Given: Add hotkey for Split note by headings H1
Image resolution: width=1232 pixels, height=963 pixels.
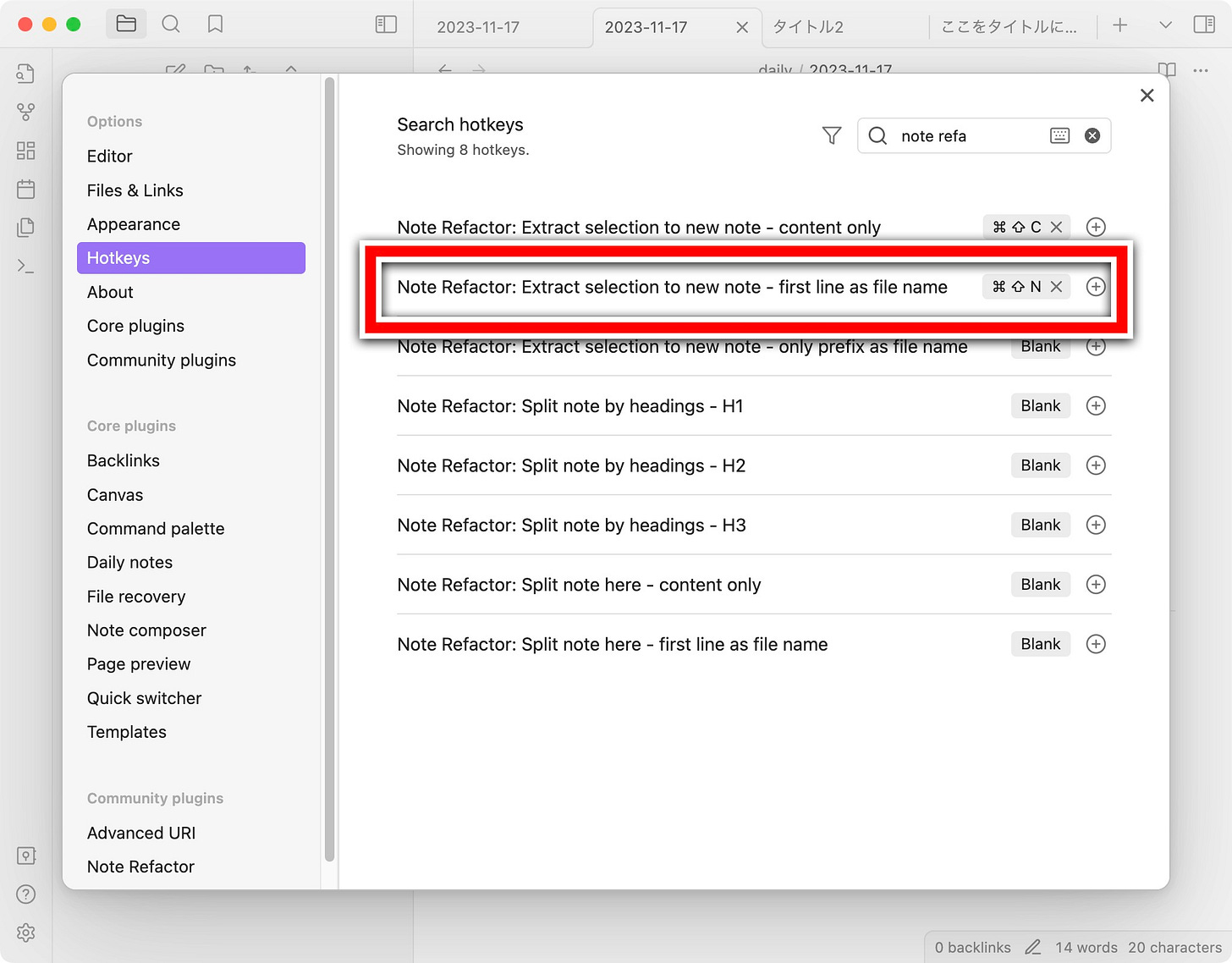Looking at the screenshot, I should point(1096,406).
